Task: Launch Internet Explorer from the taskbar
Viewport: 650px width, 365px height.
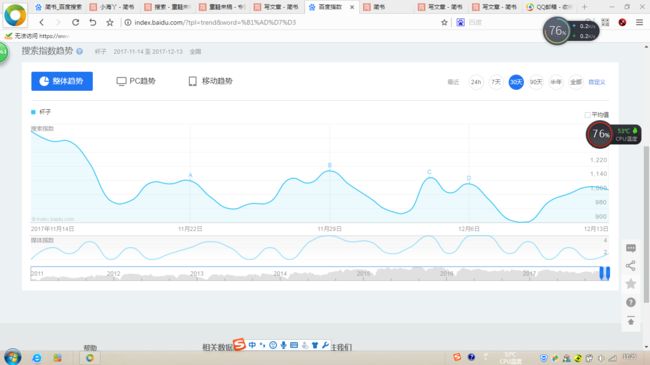Action: (37, 358)
